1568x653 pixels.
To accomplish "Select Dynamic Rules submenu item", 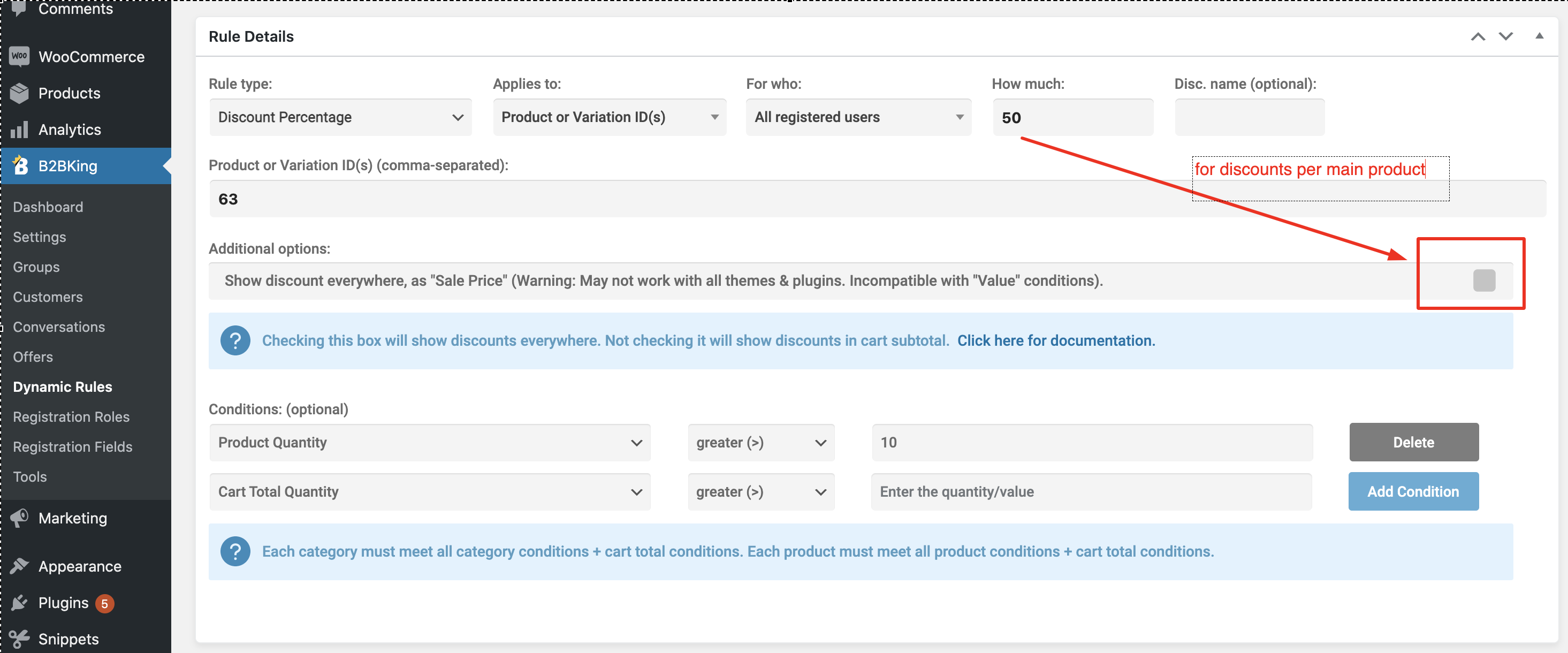I will coord(63,386).
